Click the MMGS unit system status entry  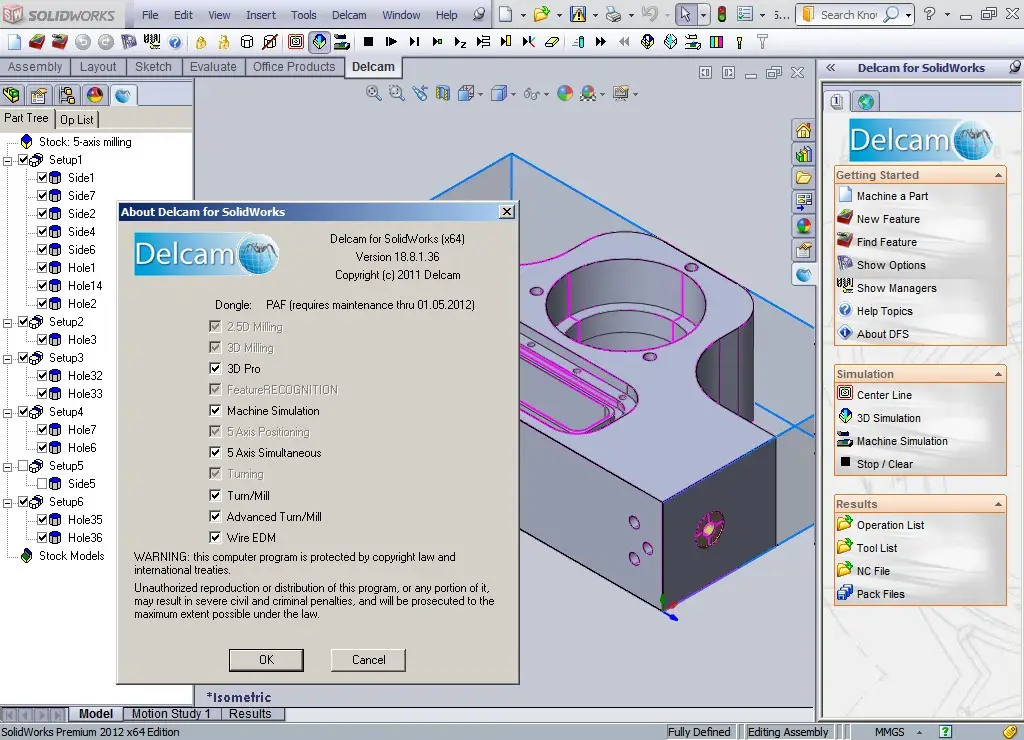[x=889, y=732]
